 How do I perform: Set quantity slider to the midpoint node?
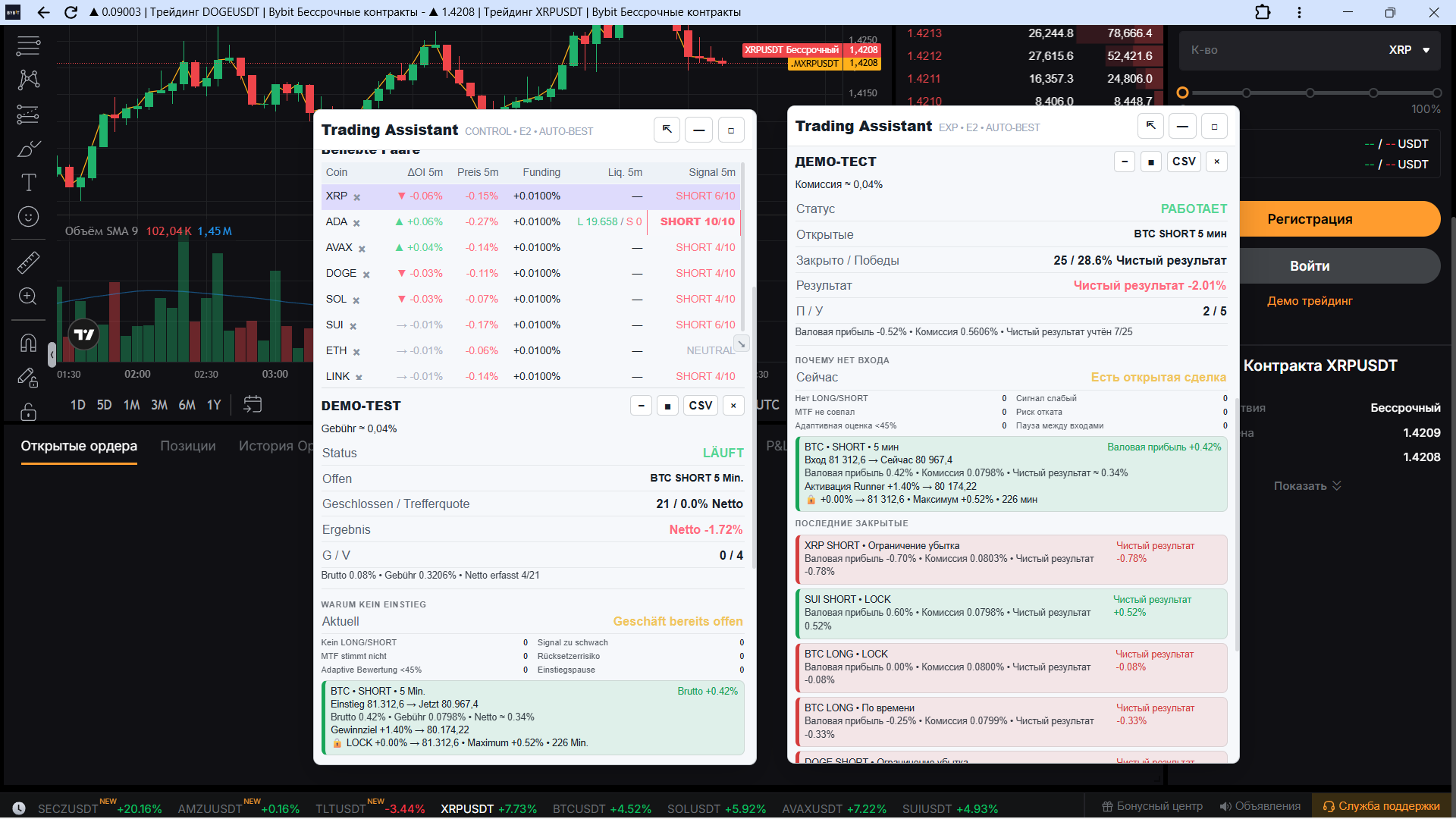coord(1310,93)
